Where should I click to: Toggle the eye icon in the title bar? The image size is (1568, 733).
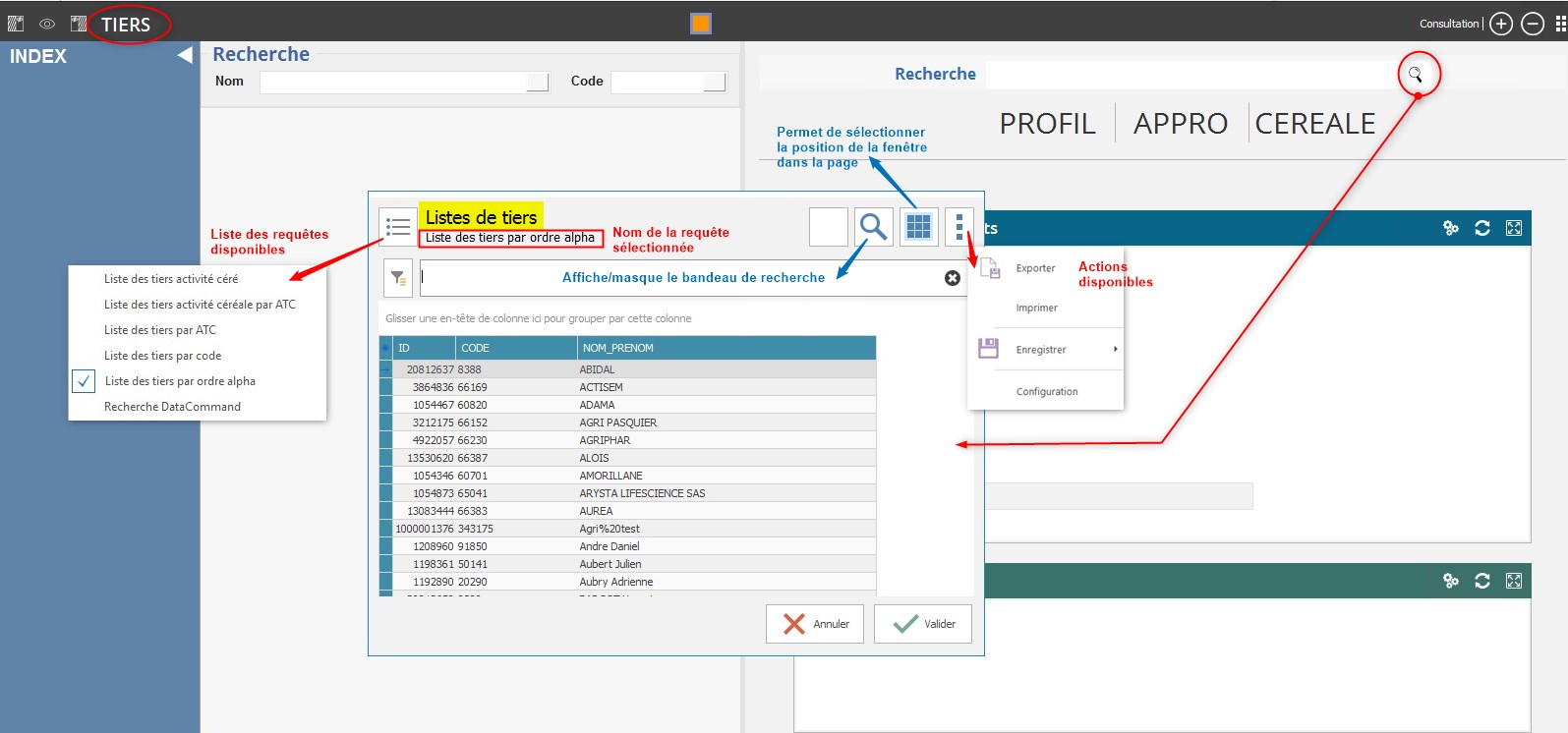(x=47, y=24)
